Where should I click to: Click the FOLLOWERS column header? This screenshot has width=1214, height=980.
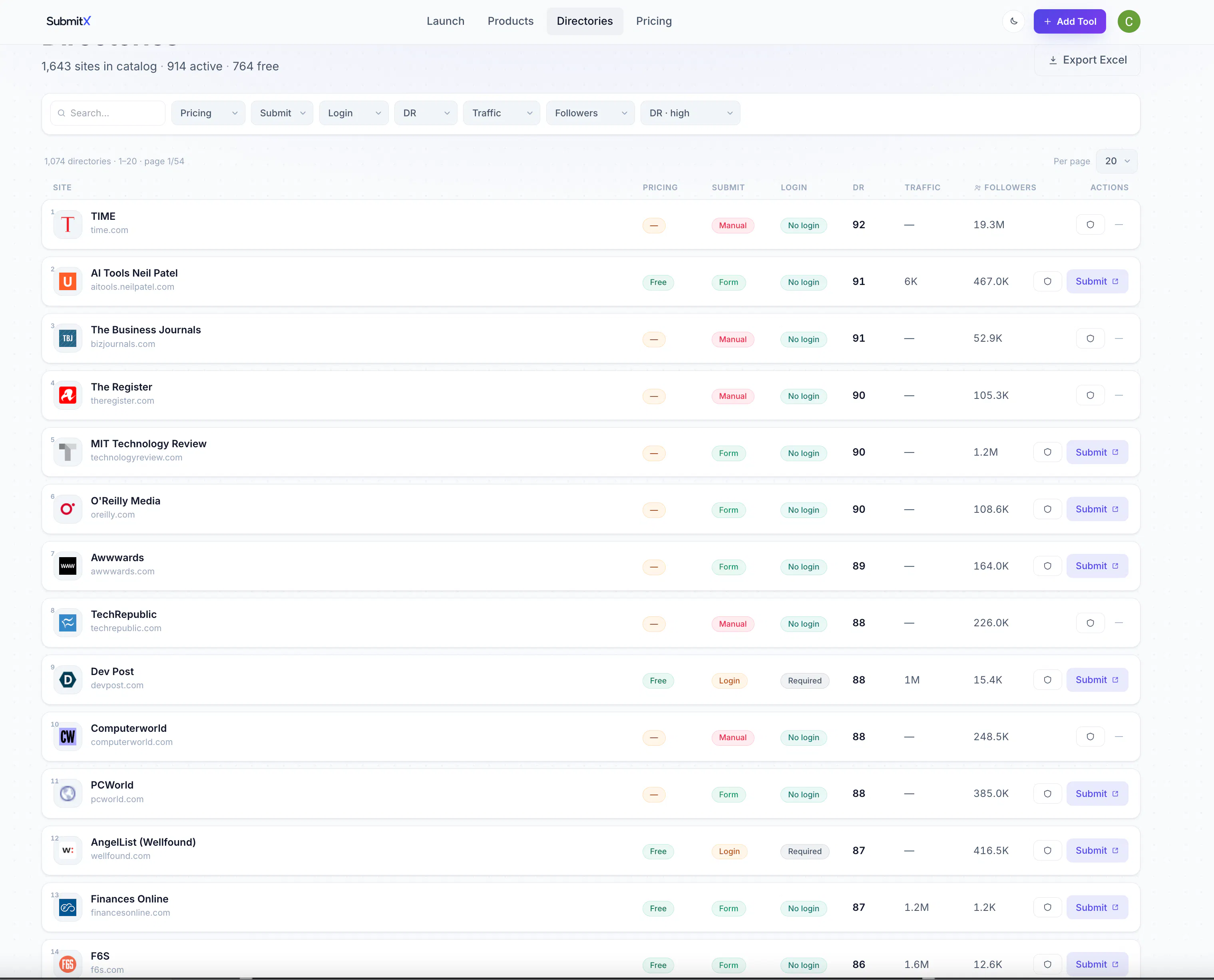click(1005, 187)
